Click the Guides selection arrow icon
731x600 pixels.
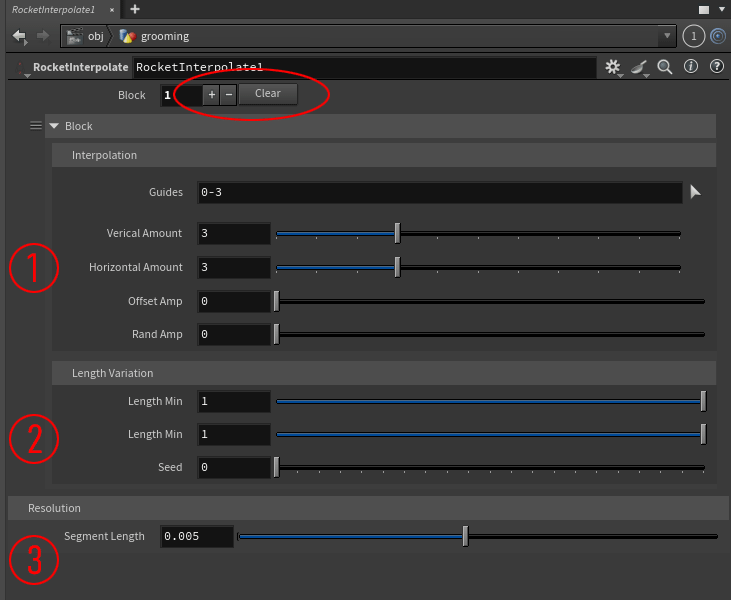(x=695, y=192)
